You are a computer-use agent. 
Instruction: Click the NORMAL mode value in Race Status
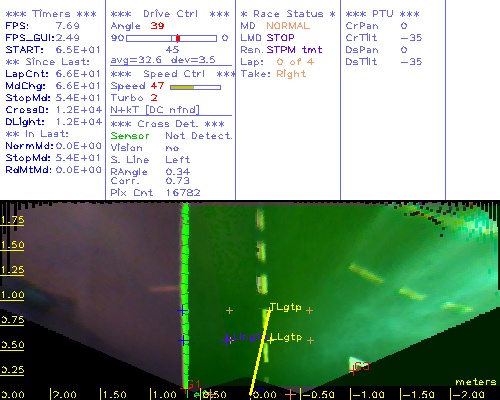point(288,26)
